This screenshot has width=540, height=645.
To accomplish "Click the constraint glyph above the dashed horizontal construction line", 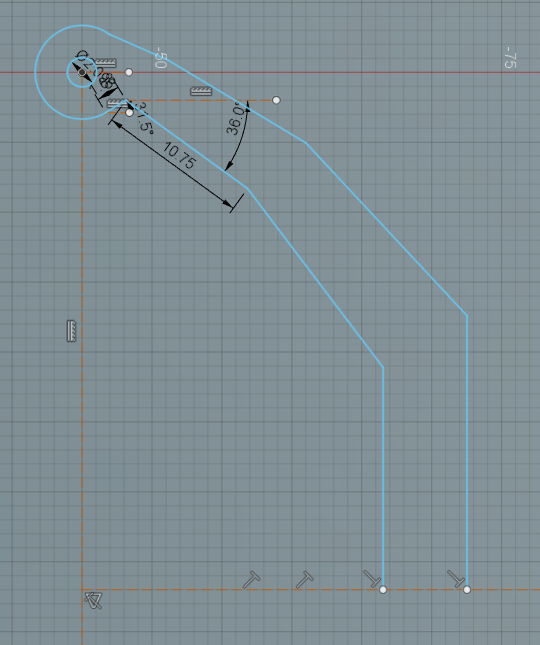I will pyautogui.click(x=201, y=91).
